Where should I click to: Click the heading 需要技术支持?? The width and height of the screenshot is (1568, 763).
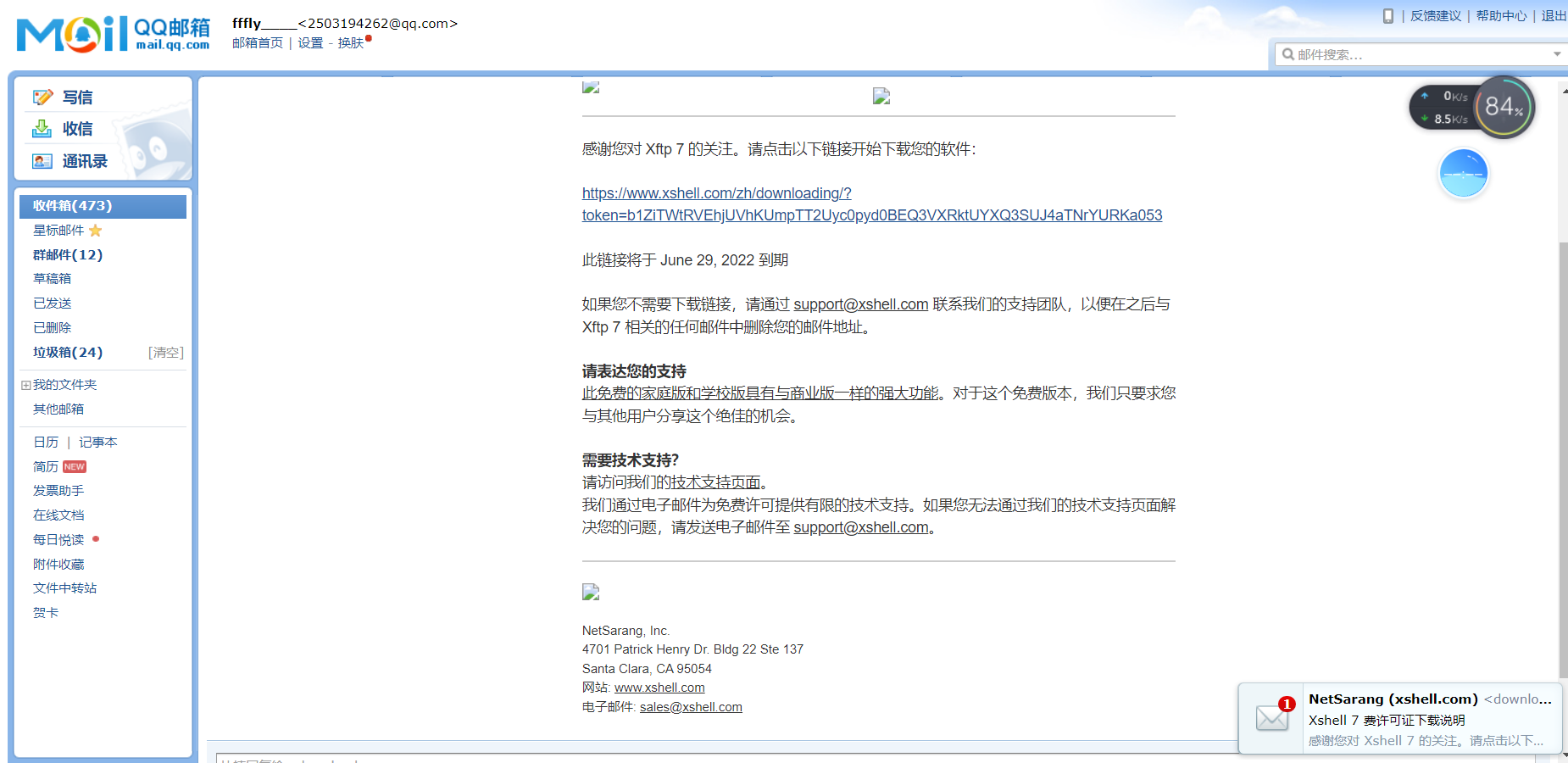[x=631, y=460]
